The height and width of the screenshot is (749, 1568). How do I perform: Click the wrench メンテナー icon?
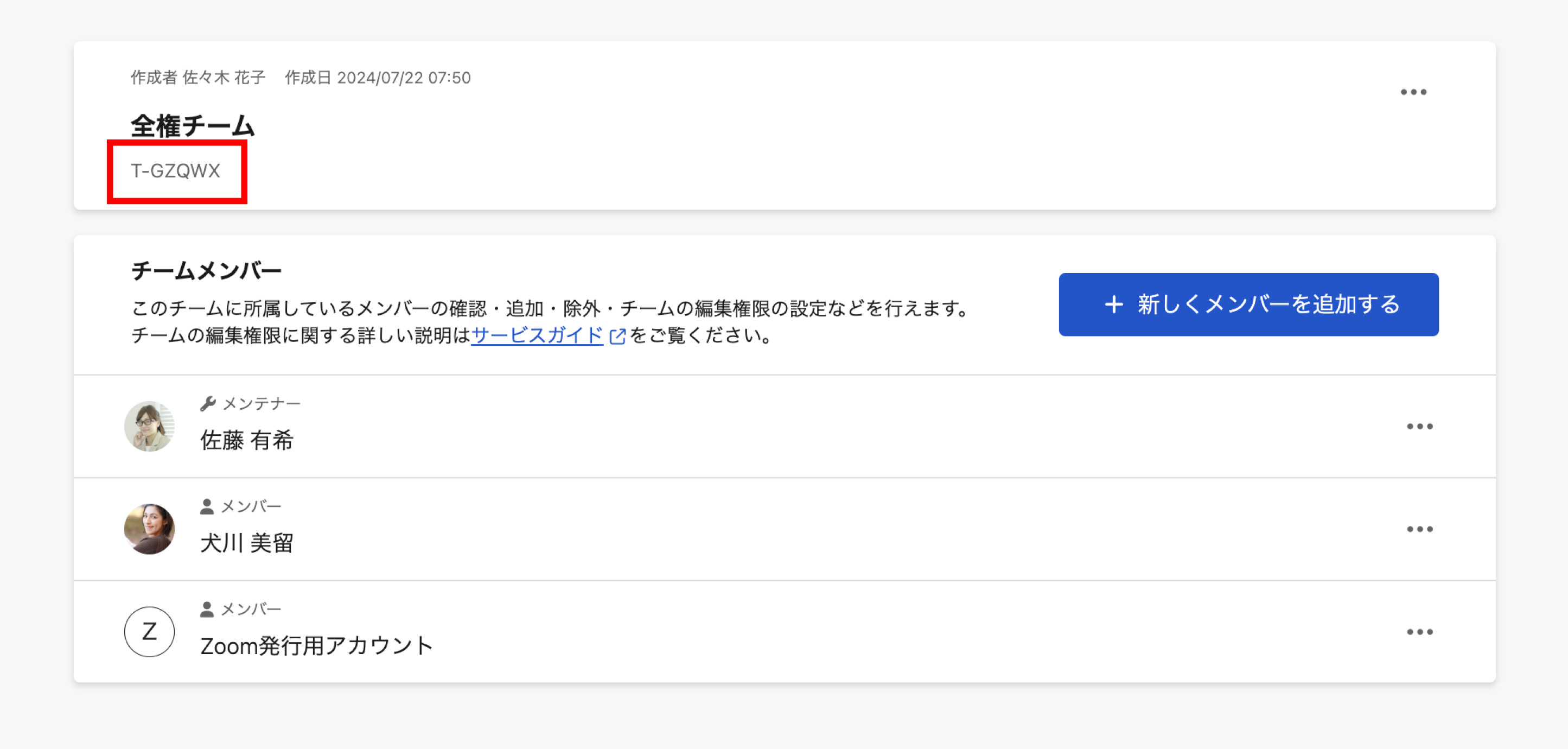pyautogui.click(x=208, y=403)
